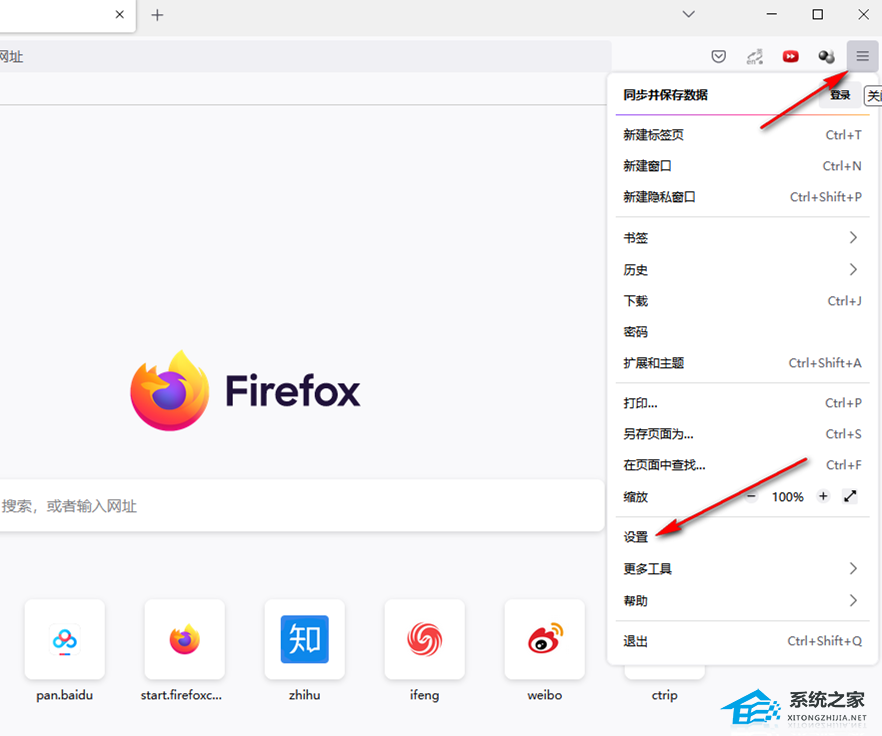Viewport: 882px width, 736px height.
Task: Open the pan.baidu shortcut tile
Action: click(x=65, y=639)
